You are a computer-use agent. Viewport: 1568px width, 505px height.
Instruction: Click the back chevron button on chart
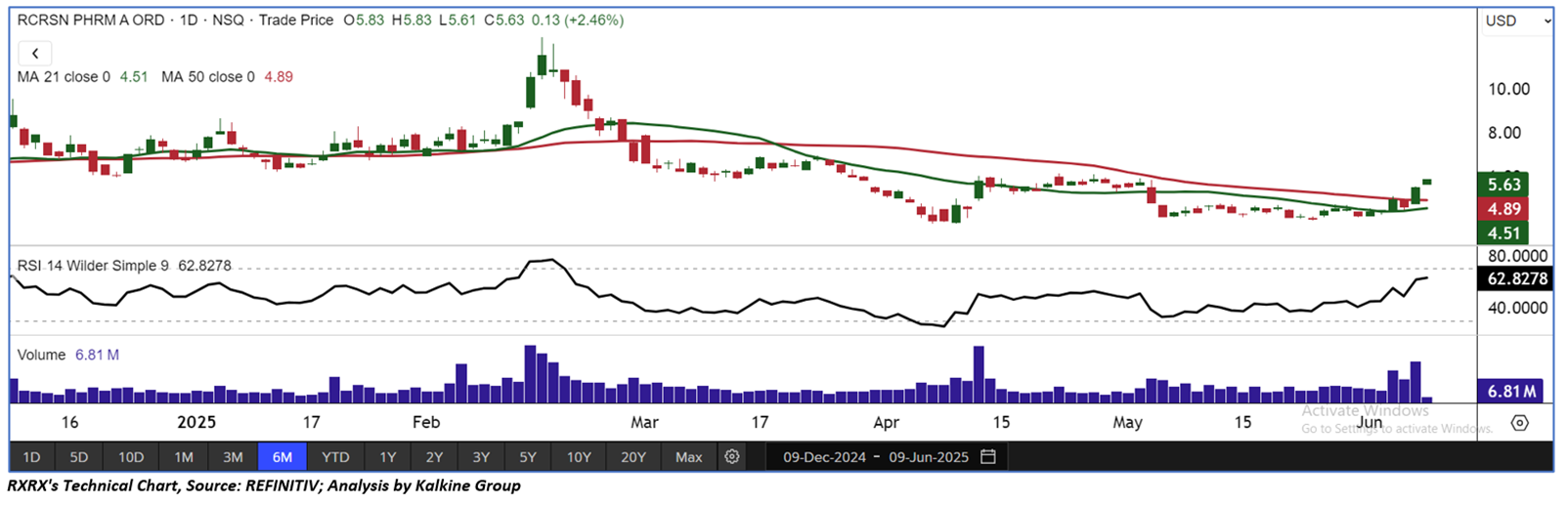(35, 54)
